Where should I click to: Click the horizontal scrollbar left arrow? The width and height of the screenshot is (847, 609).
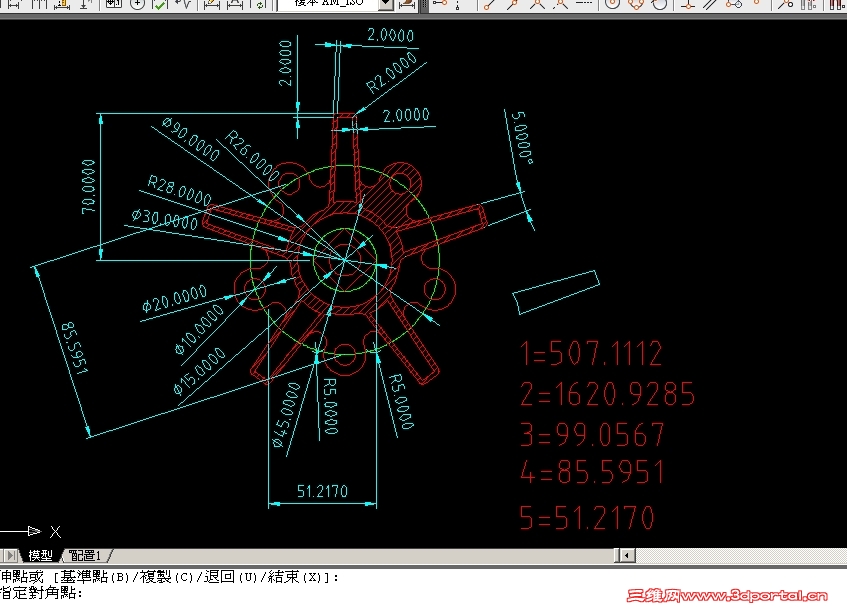click(x=627, y=555)
